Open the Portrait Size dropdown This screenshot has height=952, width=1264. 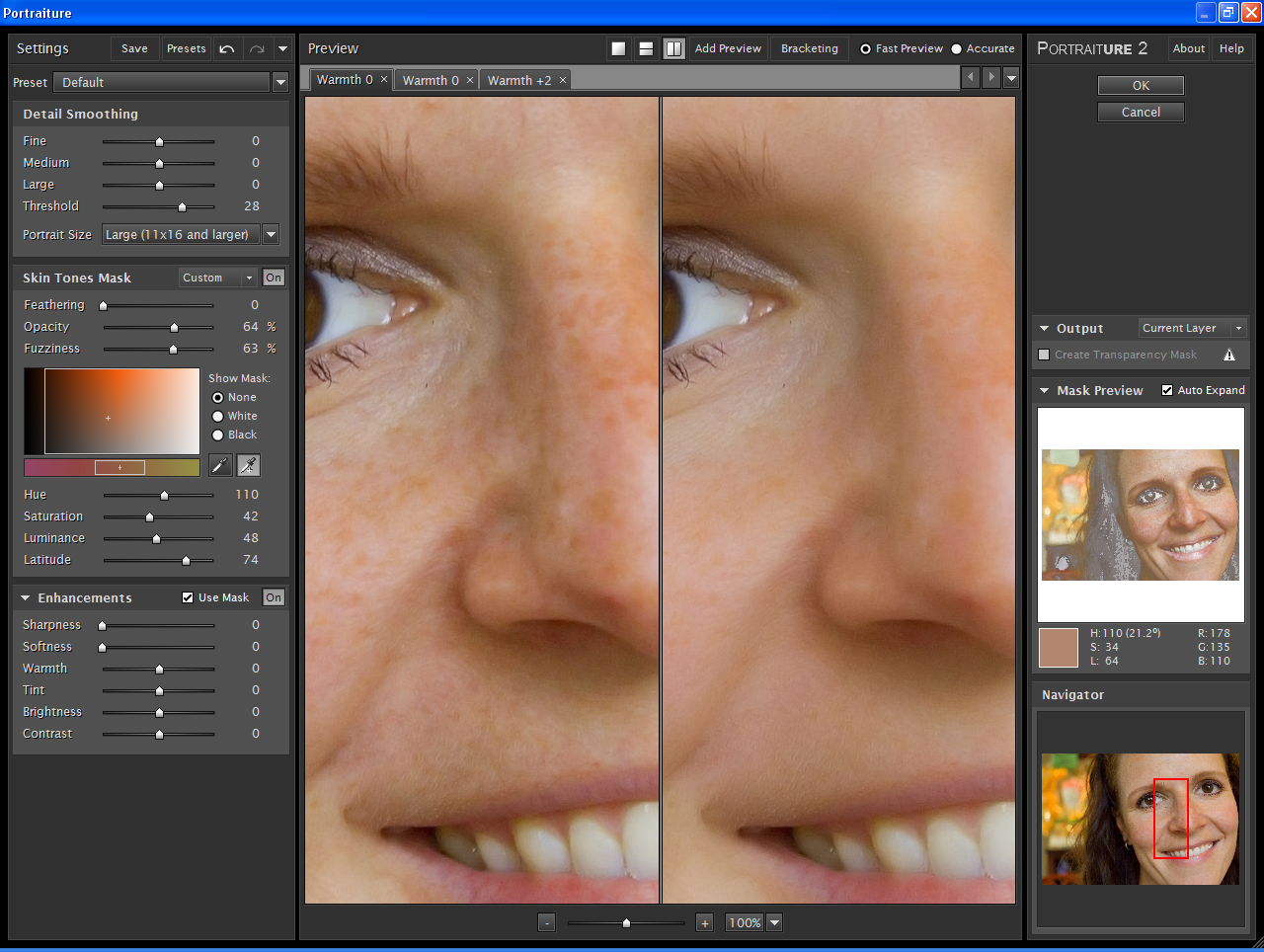point(271,234)
